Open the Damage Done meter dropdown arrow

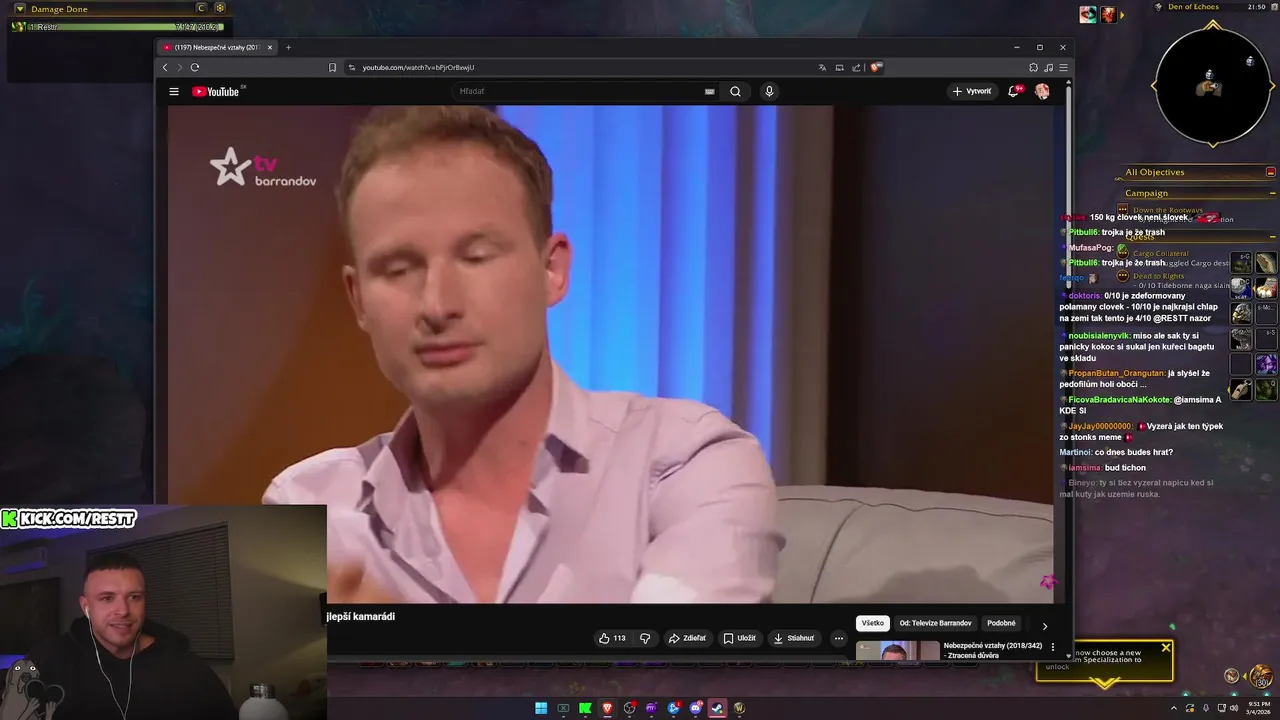click(19, 8)
